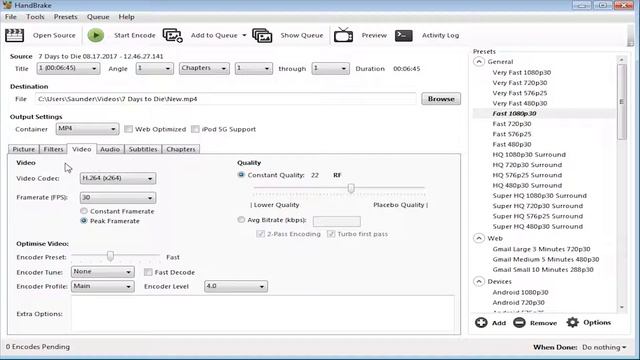Click the Open Source button label

(x=54, y=36)
